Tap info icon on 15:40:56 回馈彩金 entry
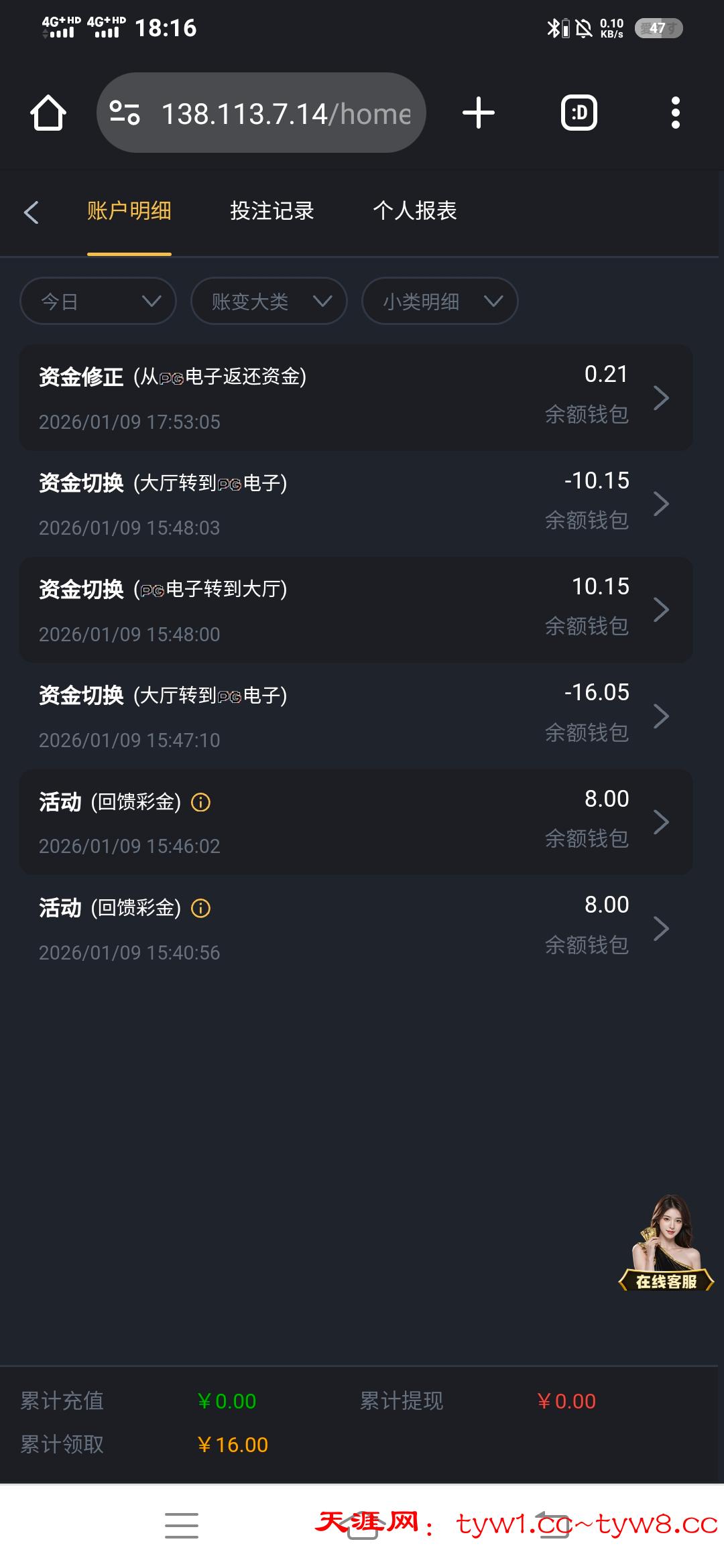The image size is (724, 1568). [201, 908]
